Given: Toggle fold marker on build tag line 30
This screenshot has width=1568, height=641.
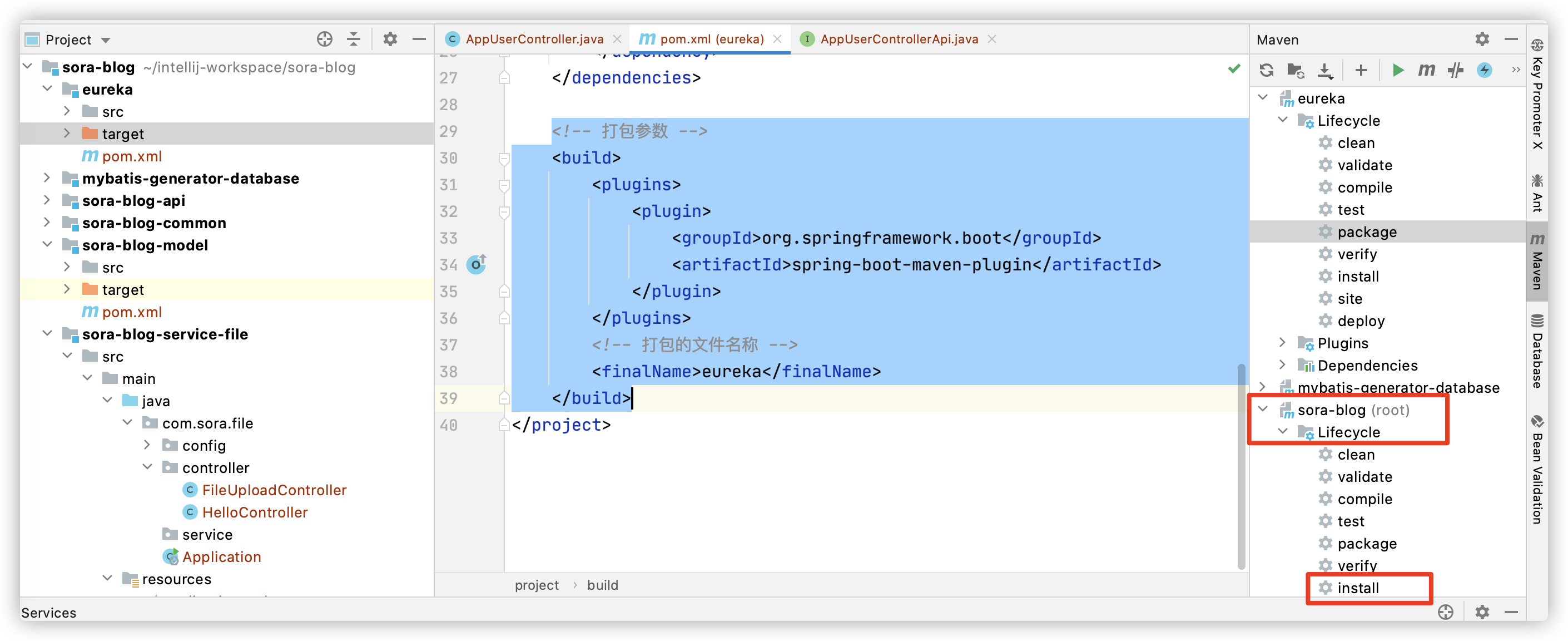Looking at the screenshot, I should point(504,159).
